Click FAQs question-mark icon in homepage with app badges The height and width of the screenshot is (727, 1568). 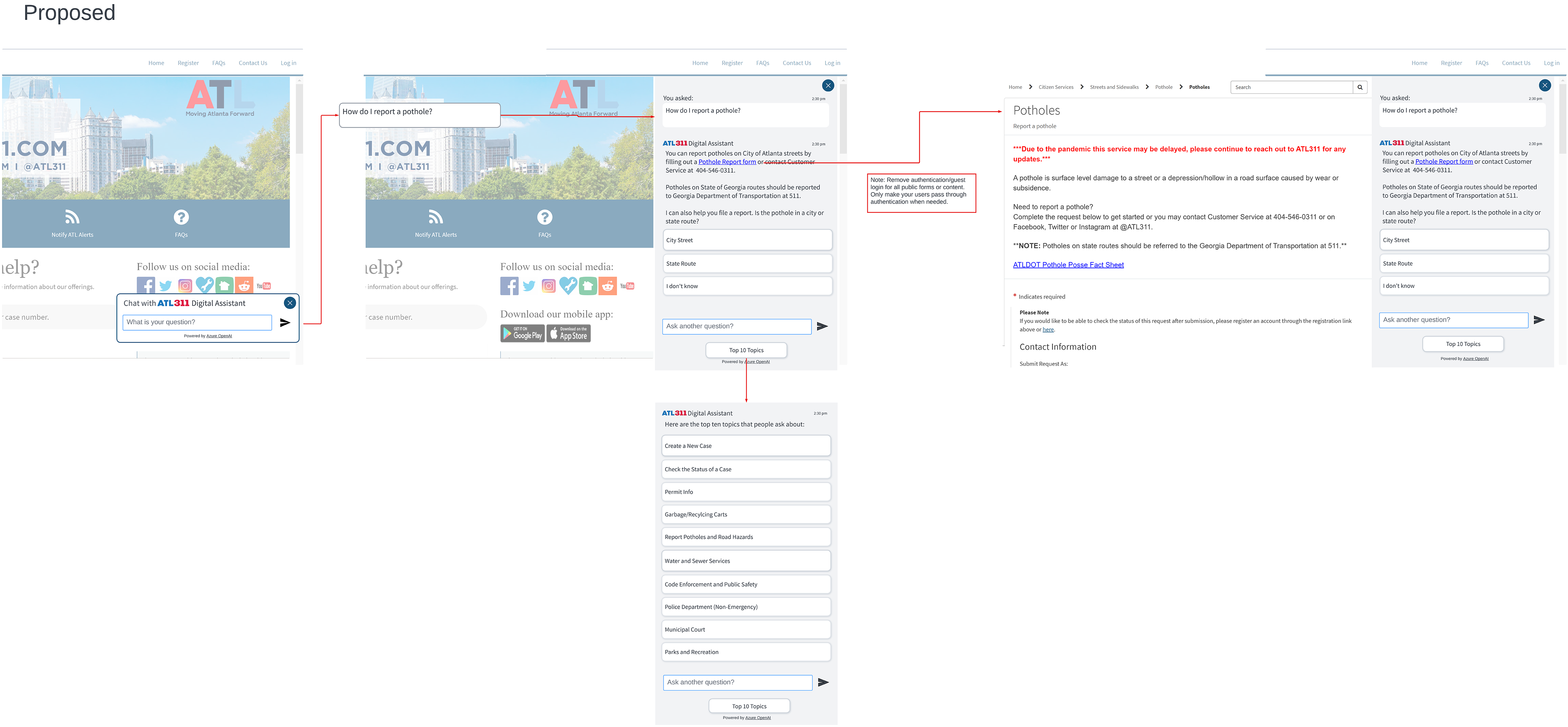pos(545,217)
